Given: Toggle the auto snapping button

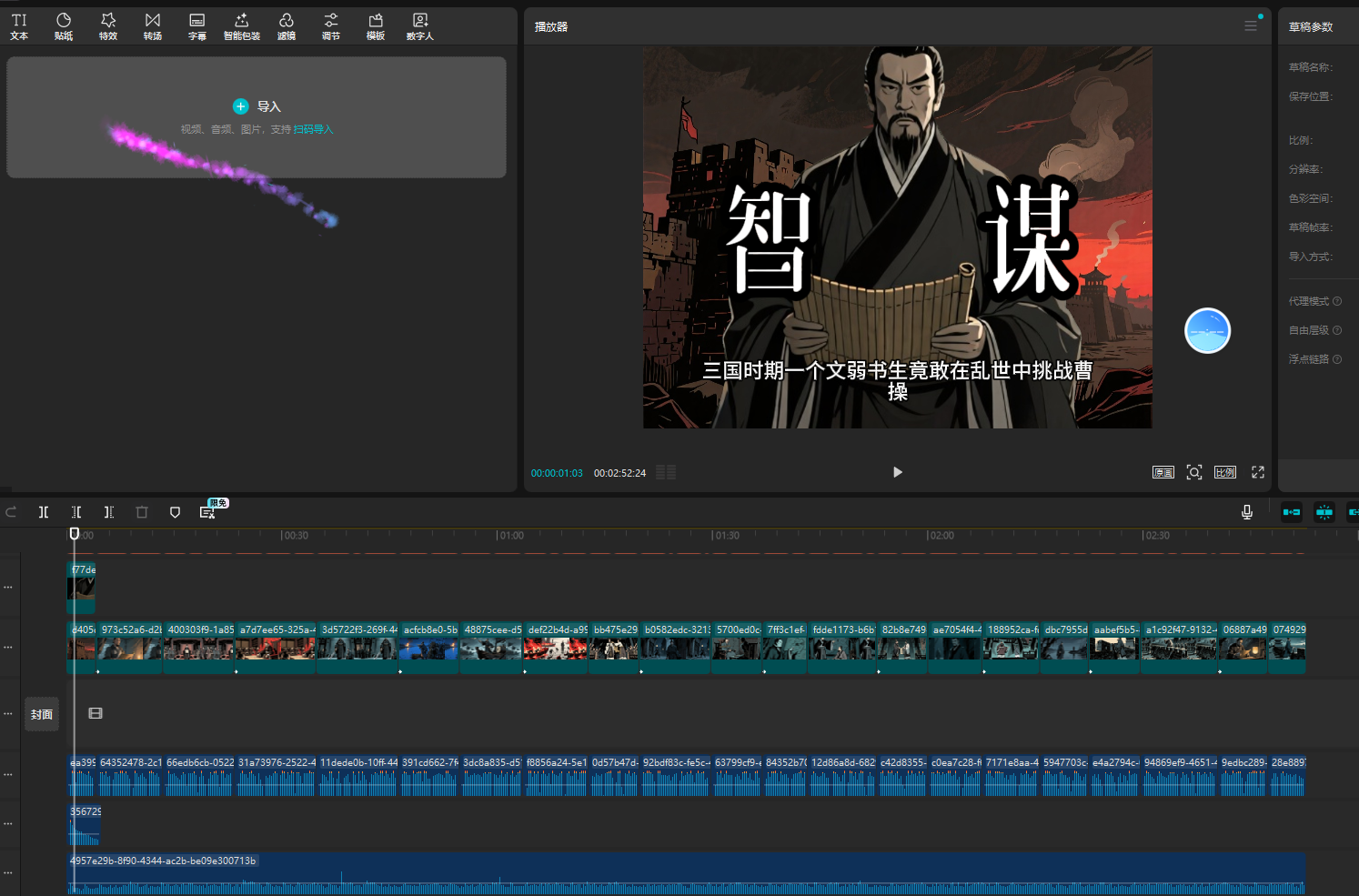Looking at the screenshot, I should (1324, 512).
